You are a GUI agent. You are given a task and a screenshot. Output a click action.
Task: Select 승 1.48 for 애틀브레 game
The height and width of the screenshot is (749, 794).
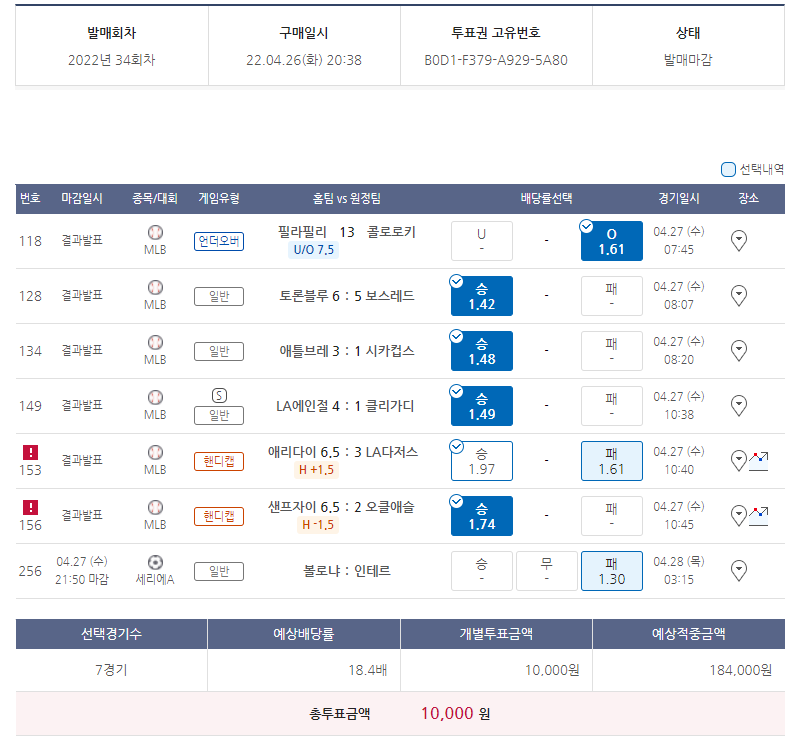pos(482,351)
